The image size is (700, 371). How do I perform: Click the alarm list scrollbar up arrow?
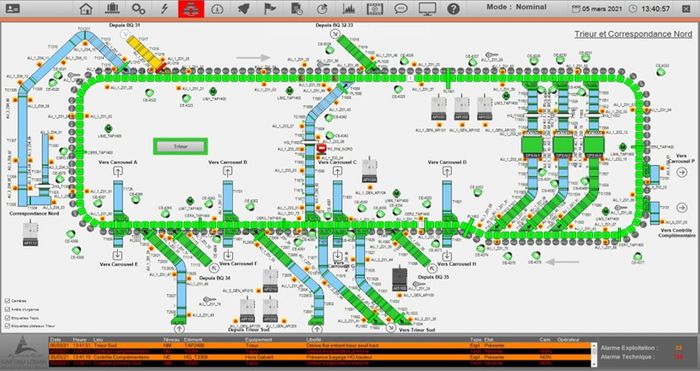tap(594, 346)
